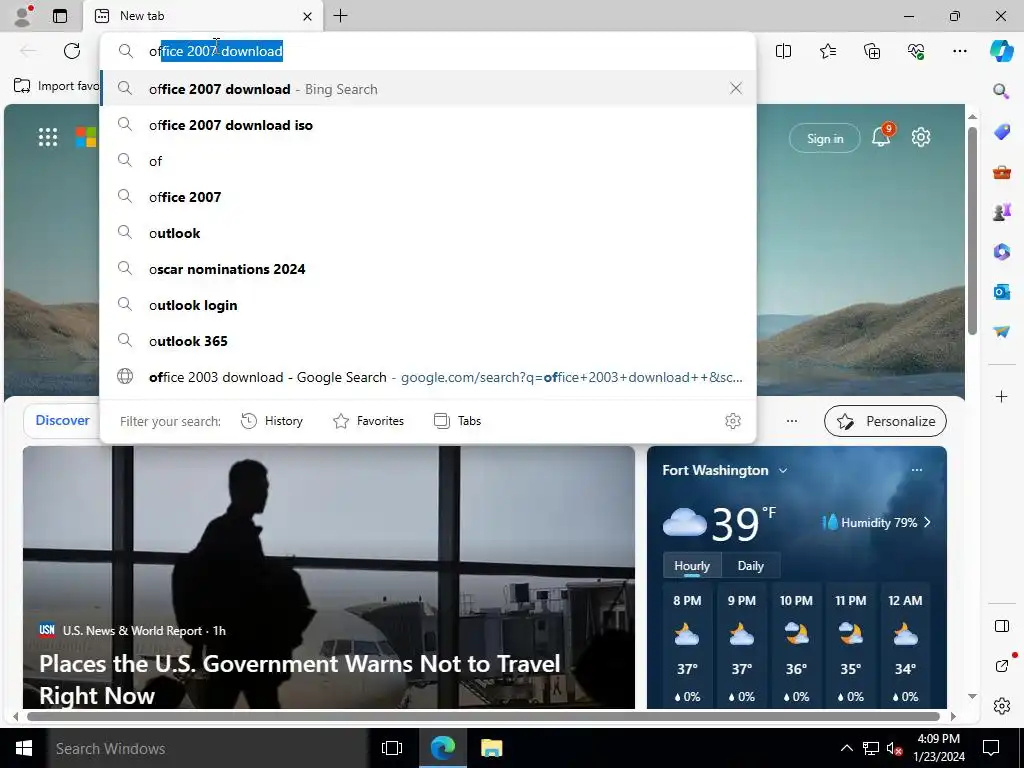Open the sidebar Outlook icon
The height and width of the screenshot is (768, 1024).
click(1001, 292)
